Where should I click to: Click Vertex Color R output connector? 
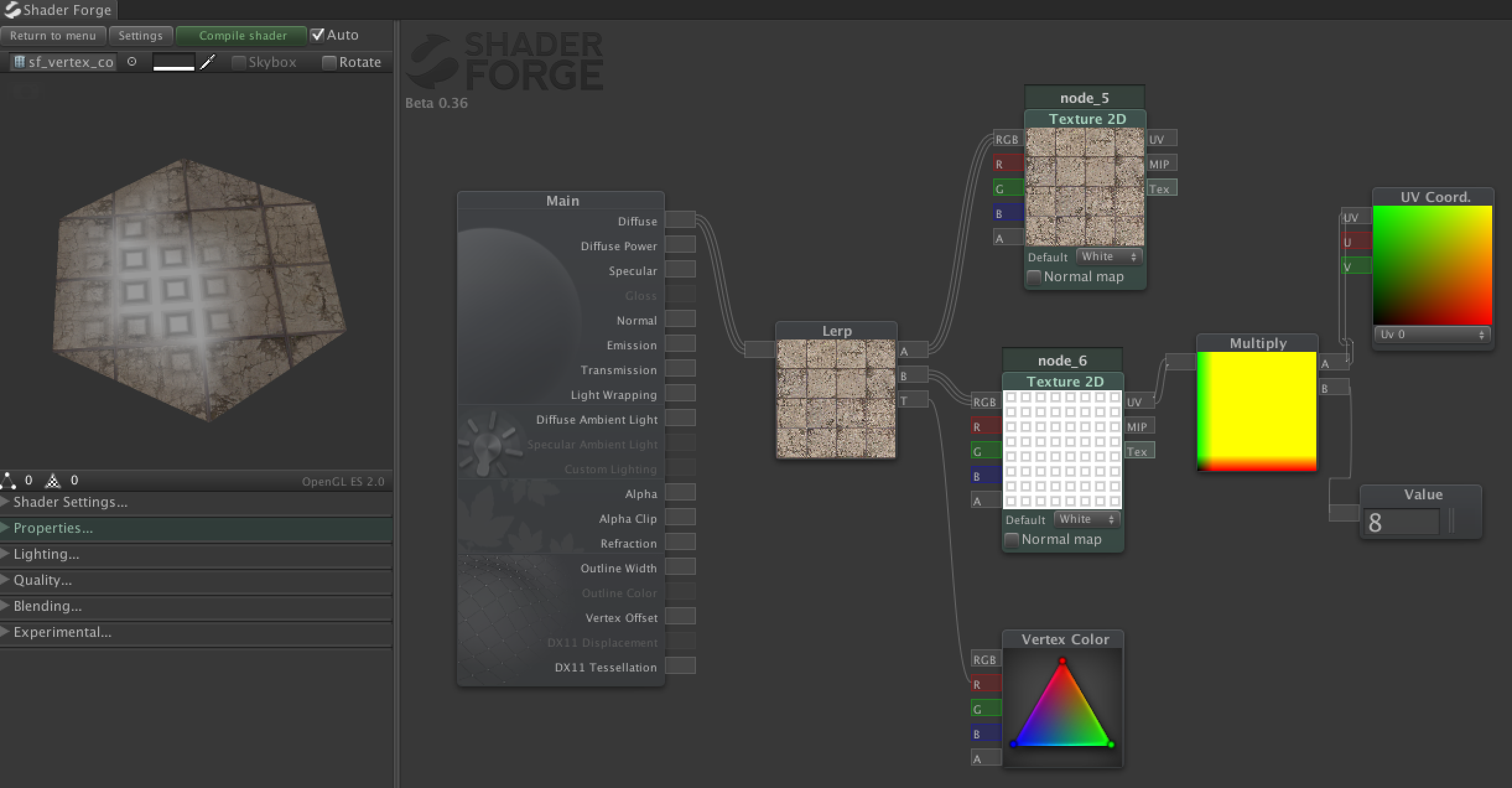click(986, 684)
